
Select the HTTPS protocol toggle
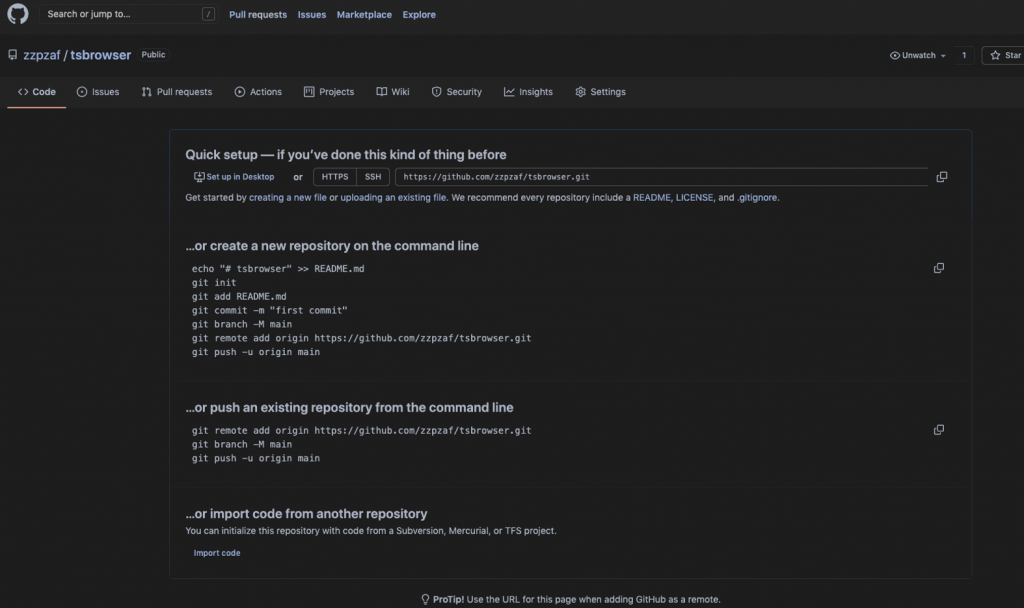tap(335, 177)
